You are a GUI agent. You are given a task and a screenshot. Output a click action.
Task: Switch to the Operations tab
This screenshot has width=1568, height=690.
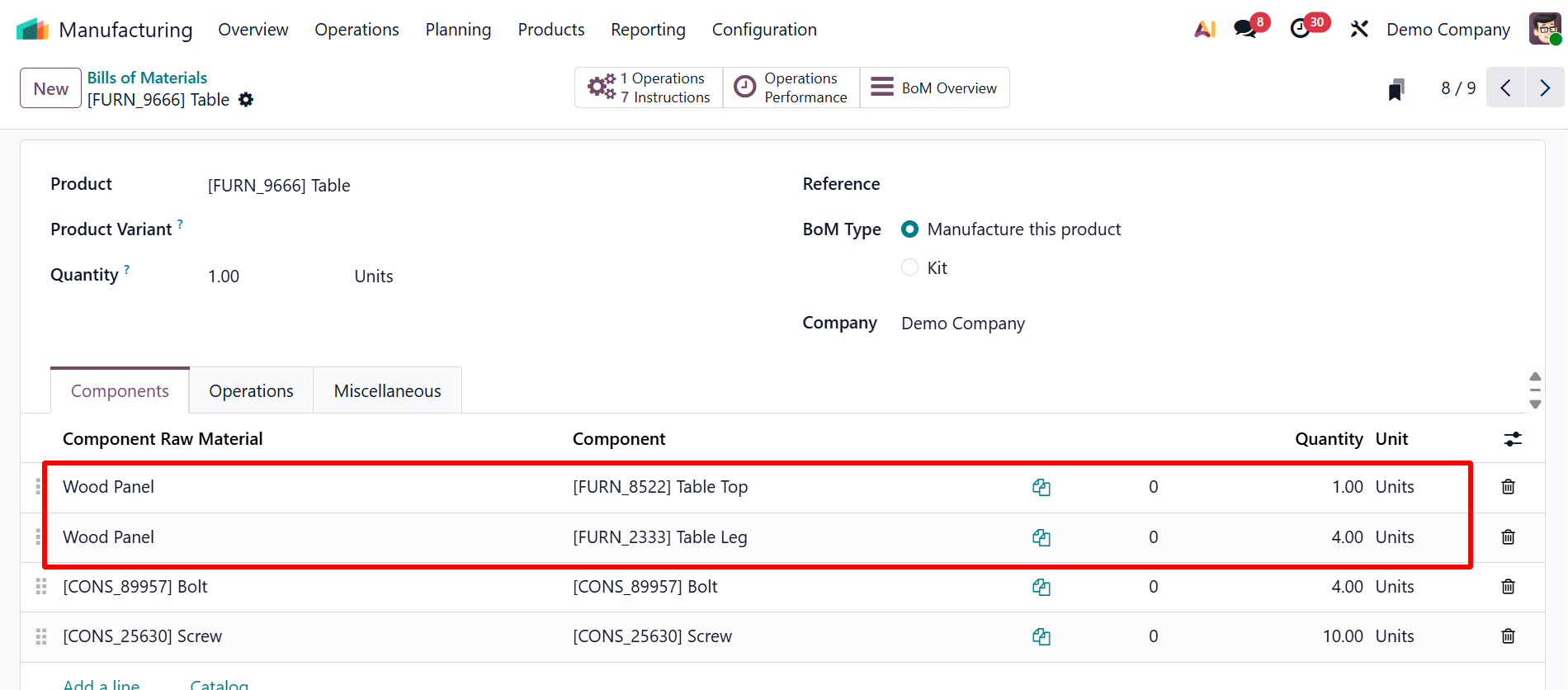pyautogui.click(x=251, y=391)
